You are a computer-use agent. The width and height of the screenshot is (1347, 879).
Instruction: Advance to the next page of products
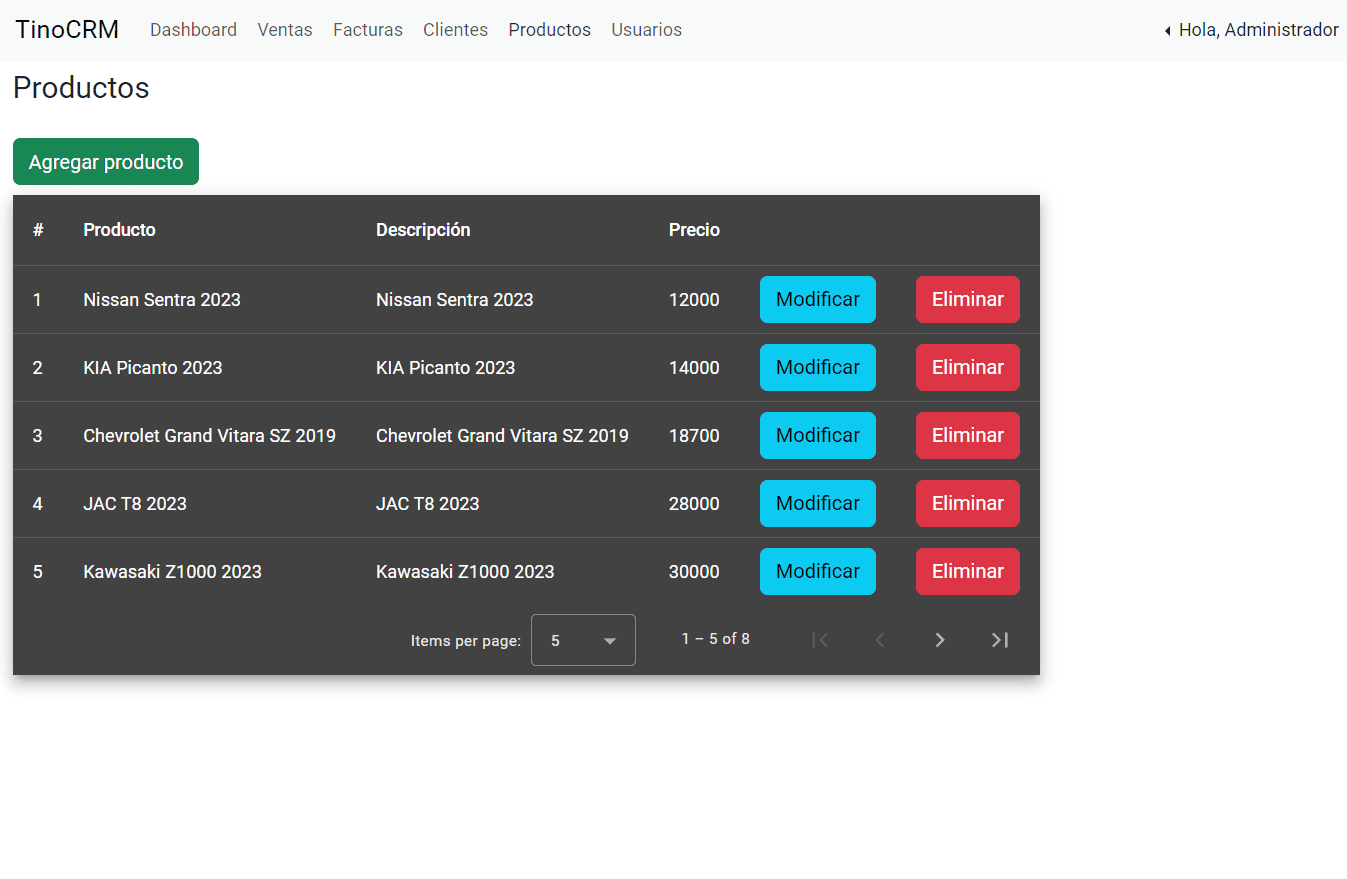click(x=940, y=640)
